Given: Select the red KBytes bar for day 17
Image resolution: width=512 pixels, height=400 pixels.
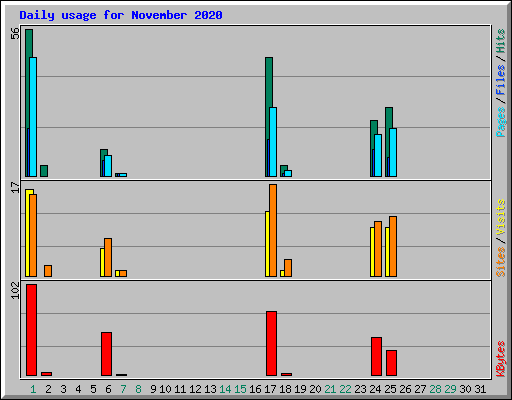Looking at the screenshot, I should 271,343.
